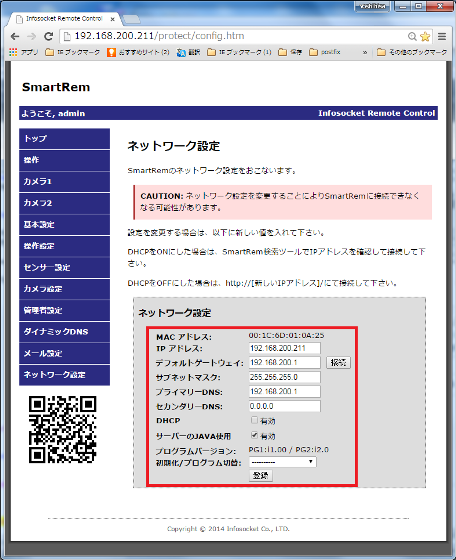456x560 pixels.
Task: Select the メール設定 sidebar item
Action: tap(64, 353)
